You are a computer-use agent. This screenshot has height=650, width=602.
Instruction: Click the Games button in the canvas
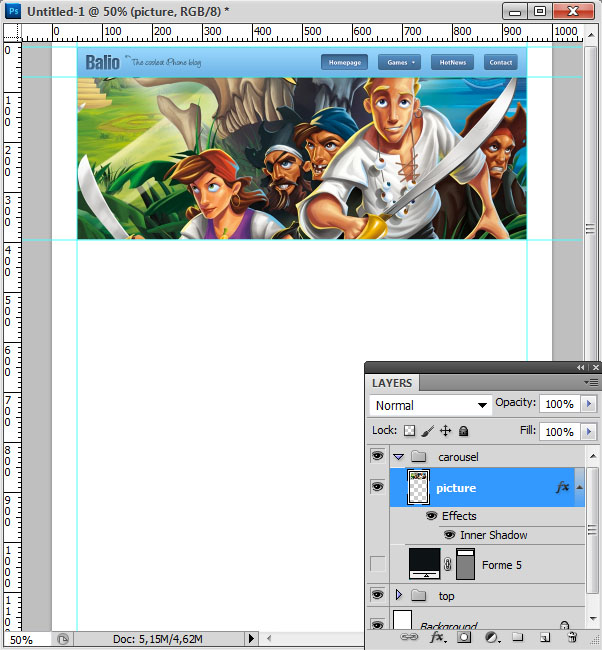click(x=399, y=62)
